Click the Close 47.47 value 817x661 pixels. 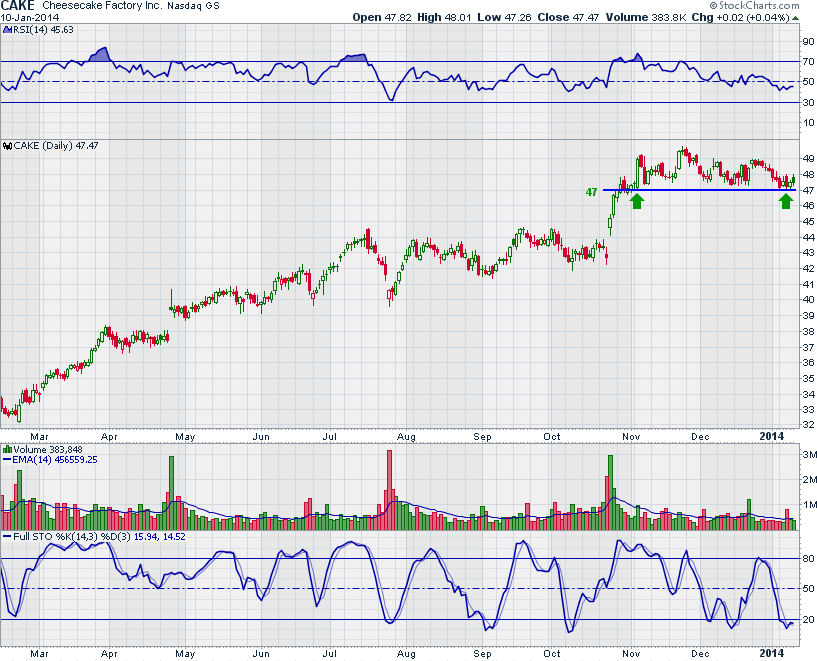click(x=568, y=17)
